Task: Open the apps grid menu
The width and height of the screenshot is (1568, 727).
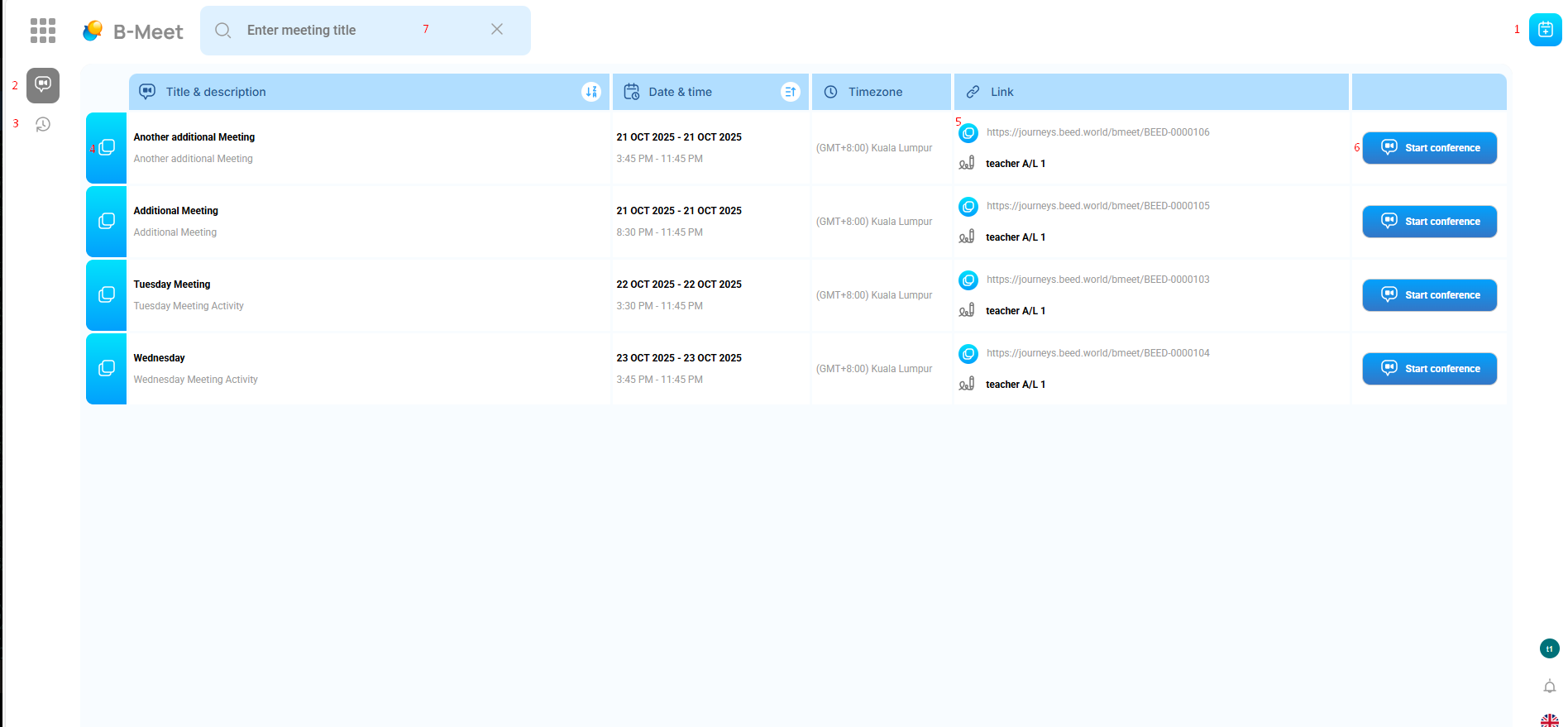Action: (x=43, y=31)
